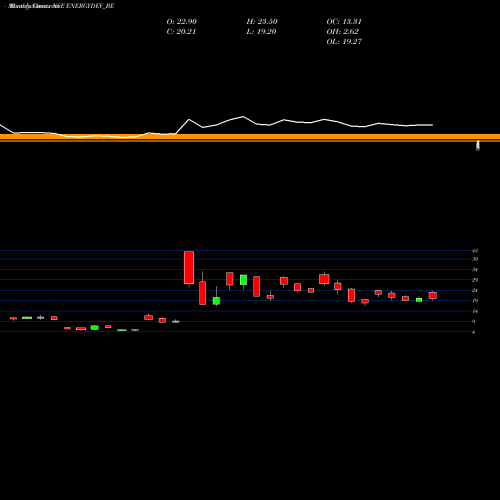Click the 24 price axis label
The image size is (500, 500).
pyautogui.click(x=475, y=290)
